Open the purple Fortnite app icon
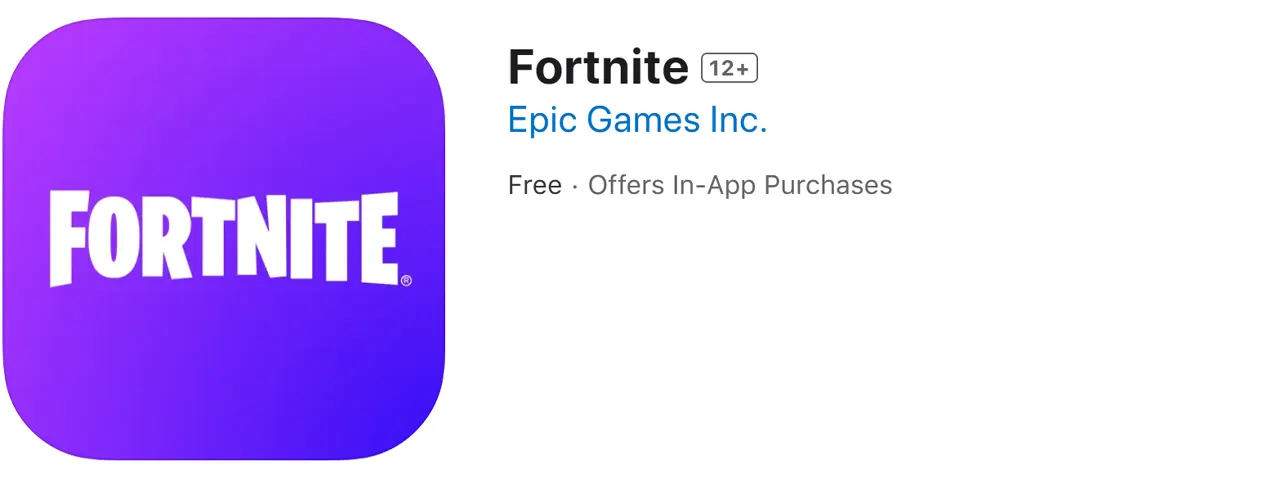Screen dimensions: 1280x477 pyautogui.click(x=224, y=239)
